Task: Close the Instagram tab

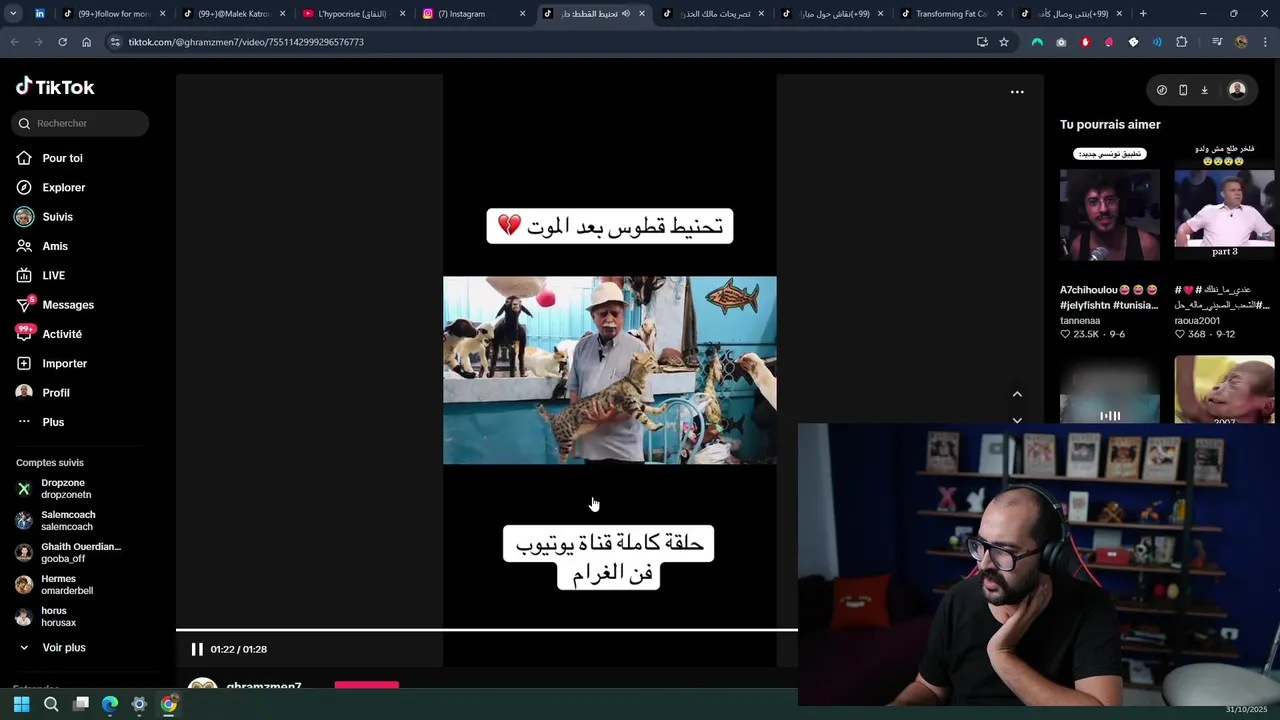Action: (522, 14)
